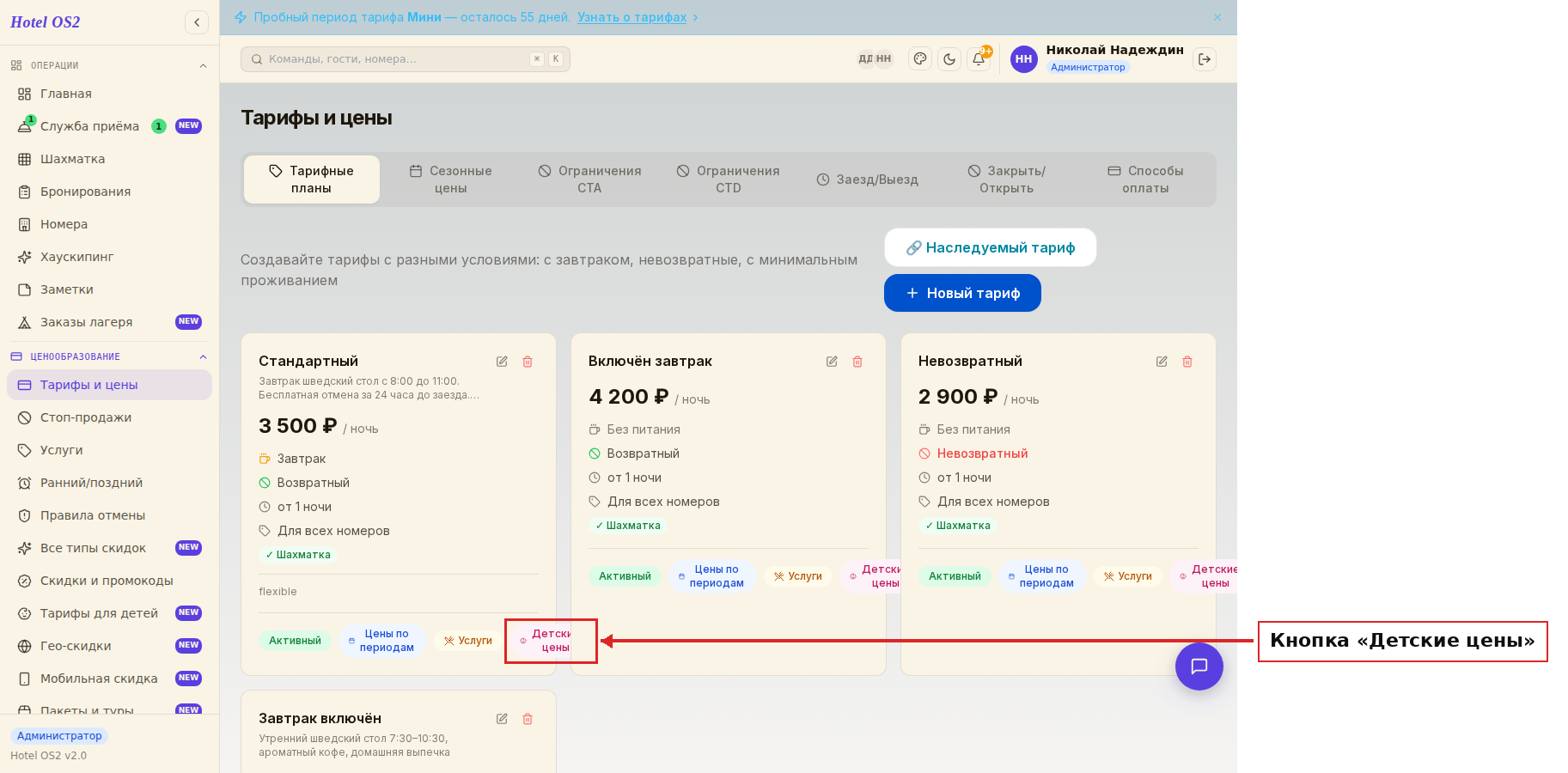Switch to the Сезонные цены tab
Viewport: 1568px width, 773px height.
coord(450,180)
